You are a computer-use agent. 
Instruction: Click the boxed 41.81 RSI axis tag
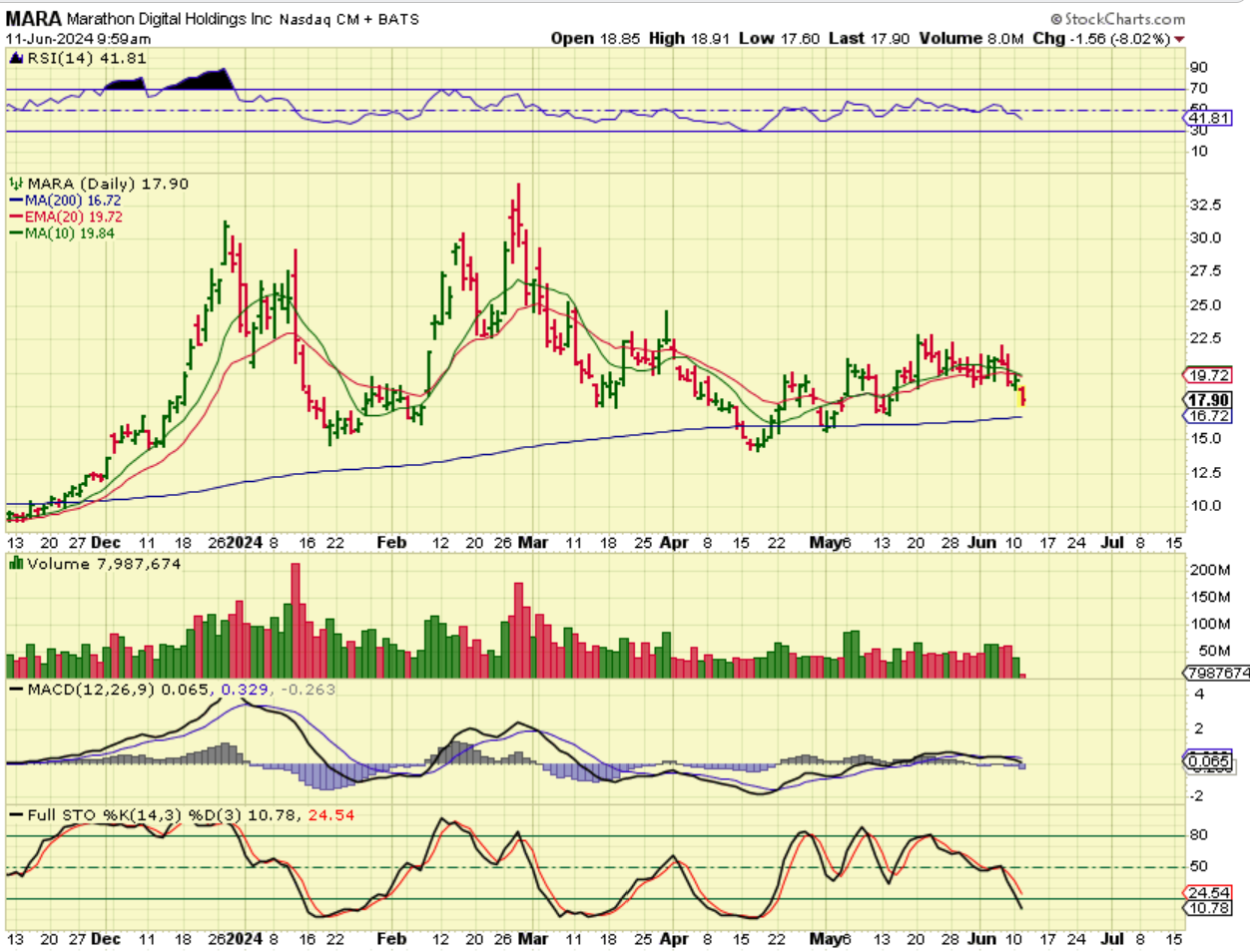click(x=1209, y=118)
